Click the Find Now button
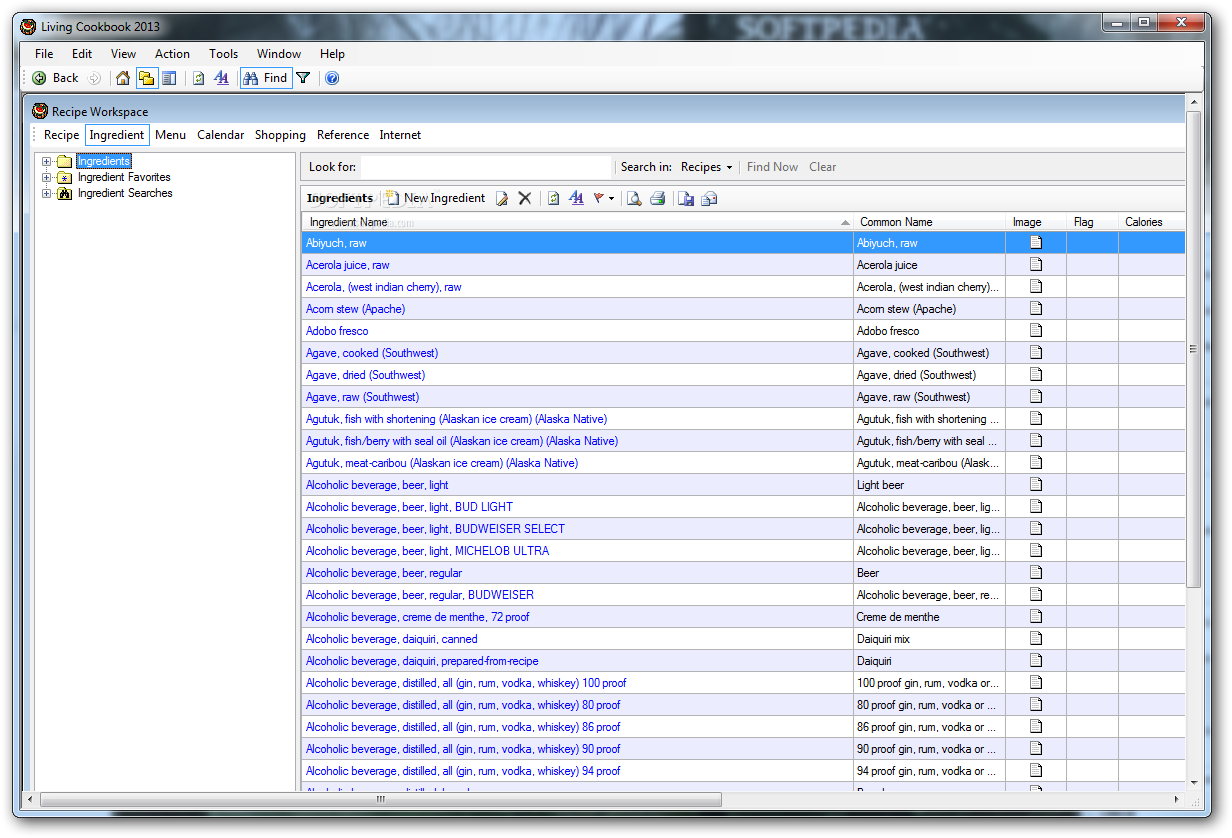 click(772, 167)
